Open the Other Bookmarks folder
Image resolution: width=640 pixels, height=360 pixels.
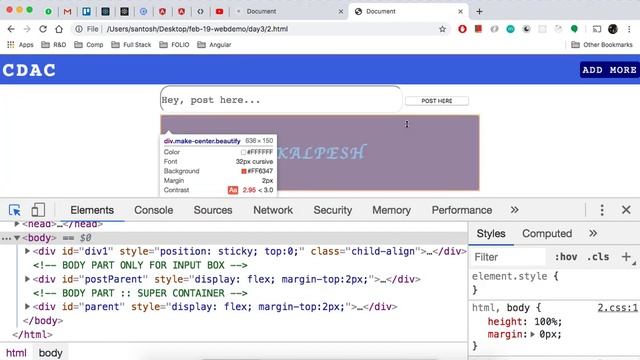pos(602,44)
